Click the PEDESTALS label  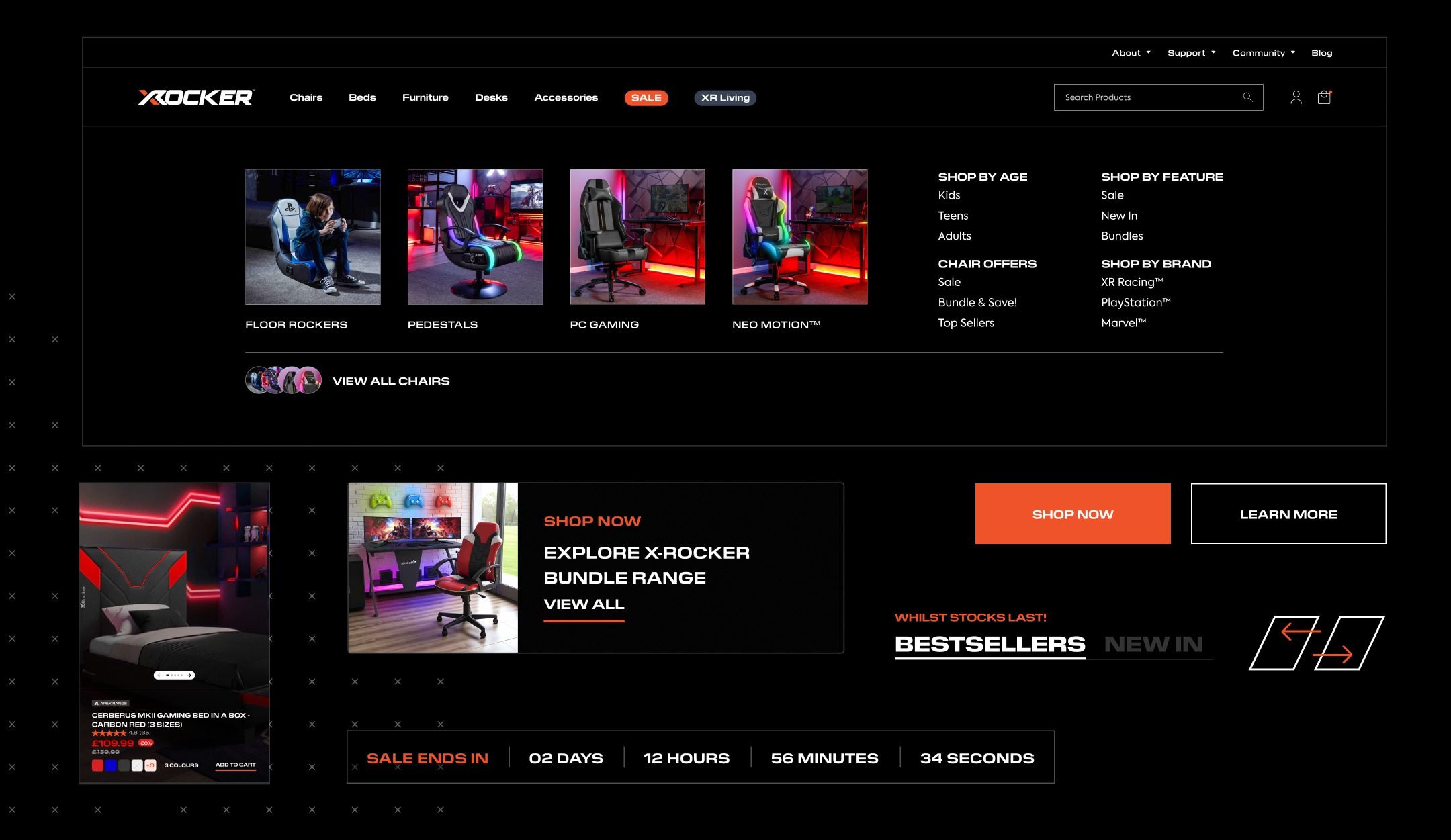(x=443, y=324)
